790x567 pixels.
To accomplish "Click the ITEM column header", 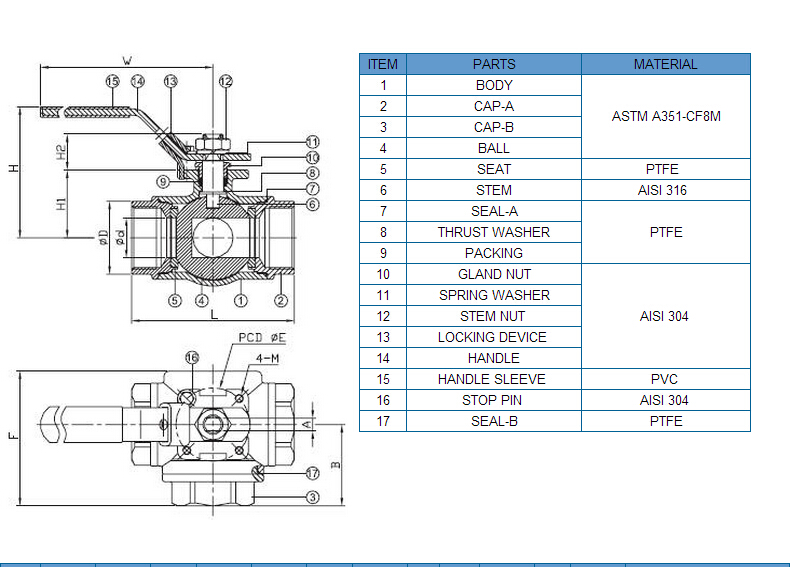I will [x=383, y=64].
